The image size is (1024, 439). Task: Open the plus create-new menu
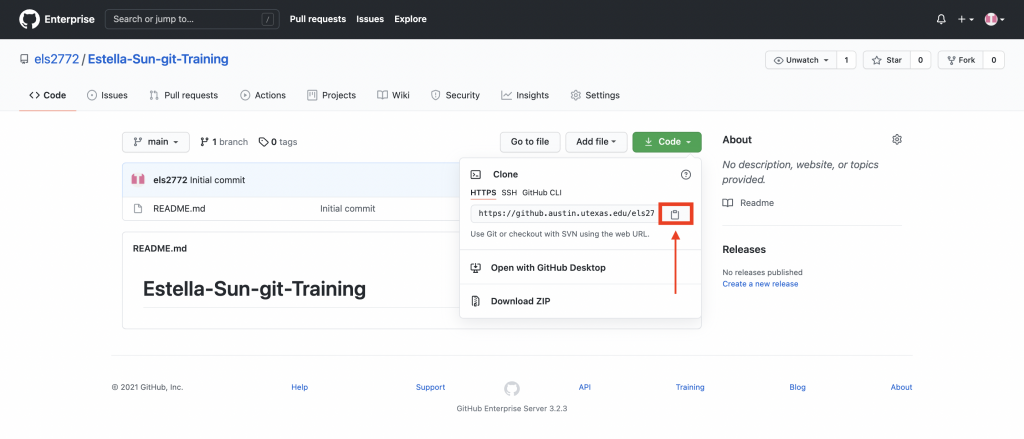coord(966,20)
